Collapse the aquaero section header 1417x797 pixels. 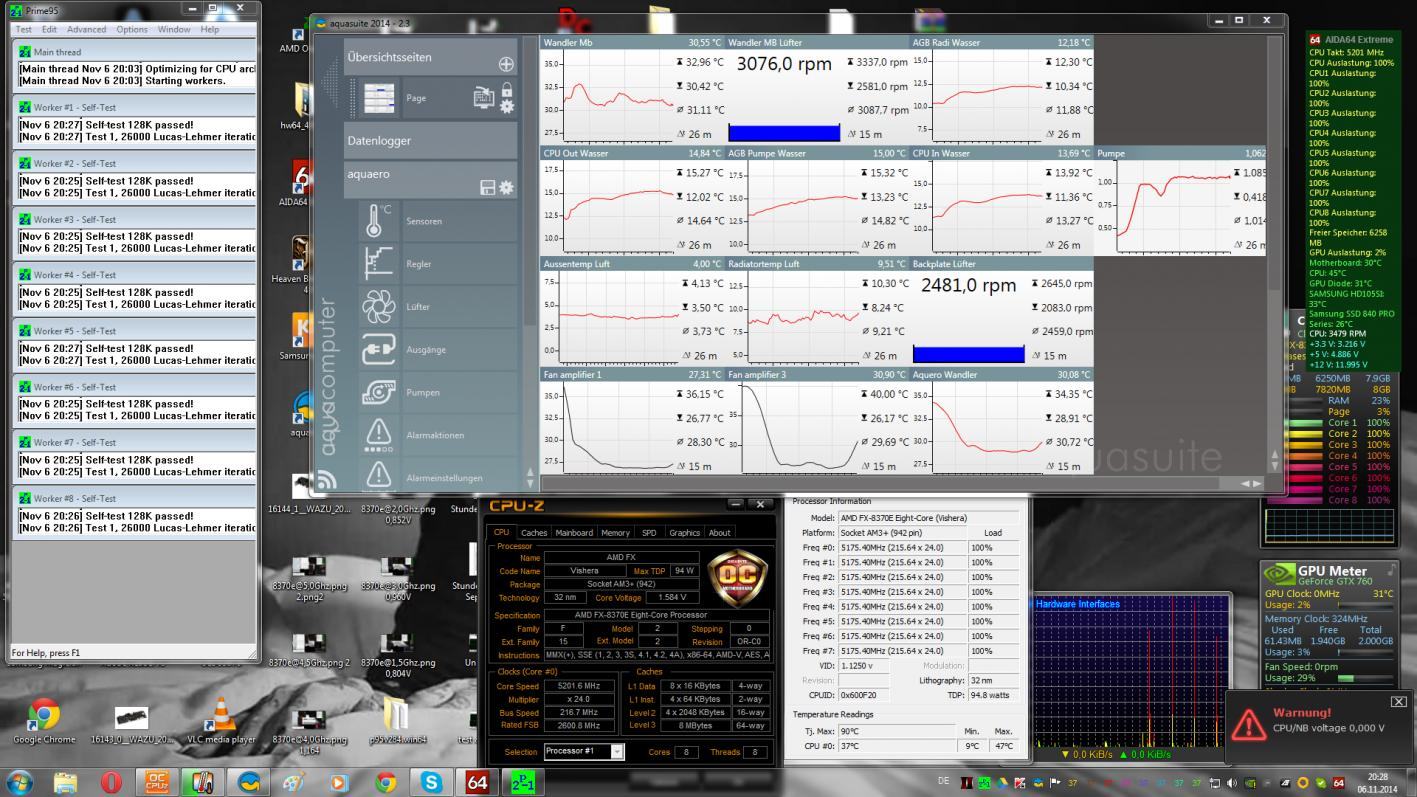pos(431,179)
